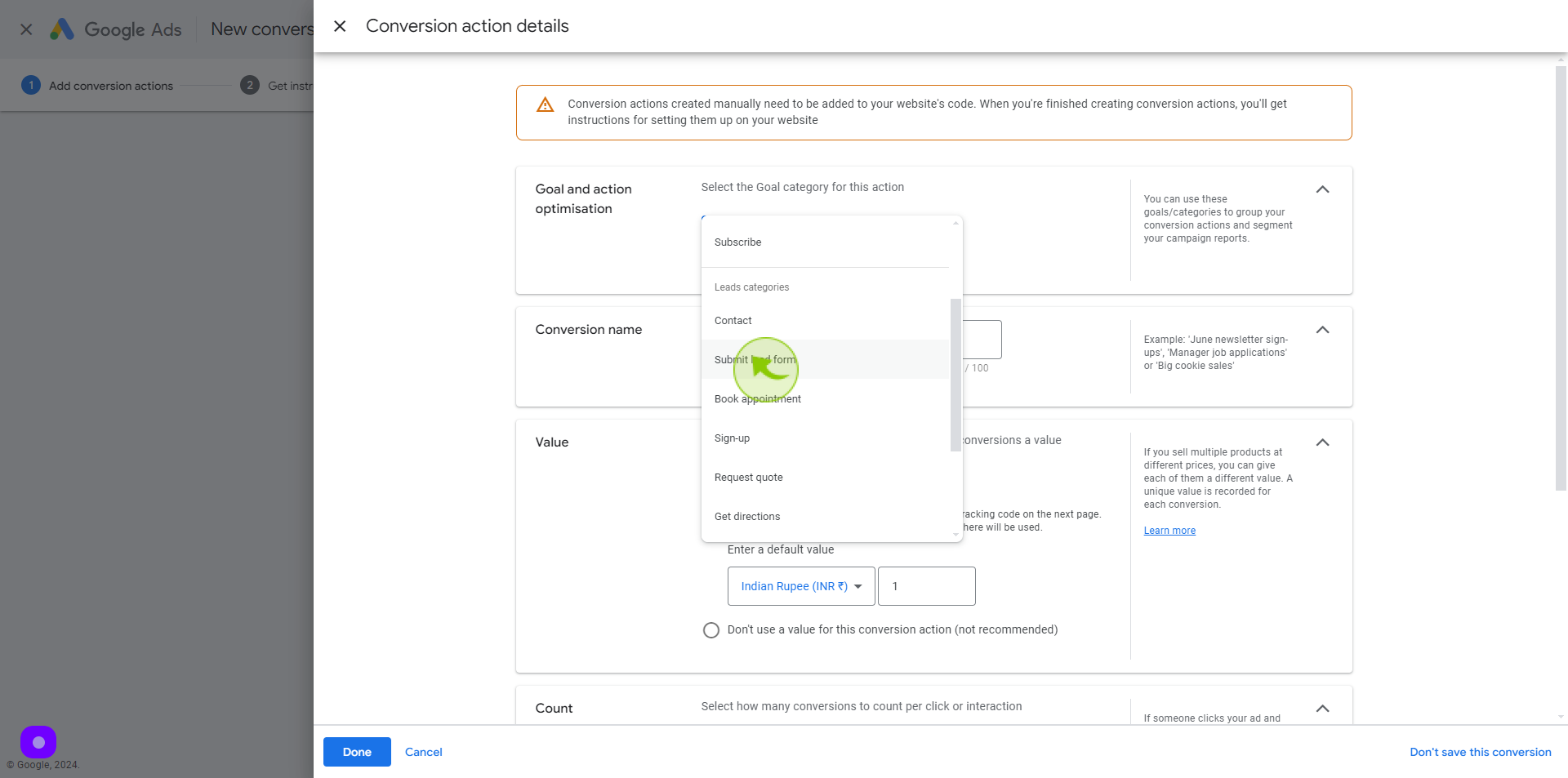Click the main panel vertical scrollbar
1568x778 pixels.
[1561, 278]
